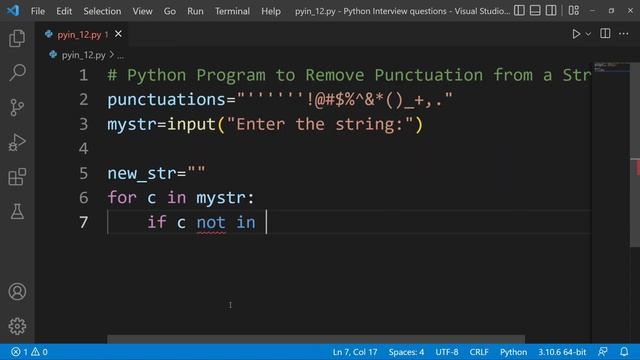Open More Actions ellipsis in editor

(x=623, y=34)
